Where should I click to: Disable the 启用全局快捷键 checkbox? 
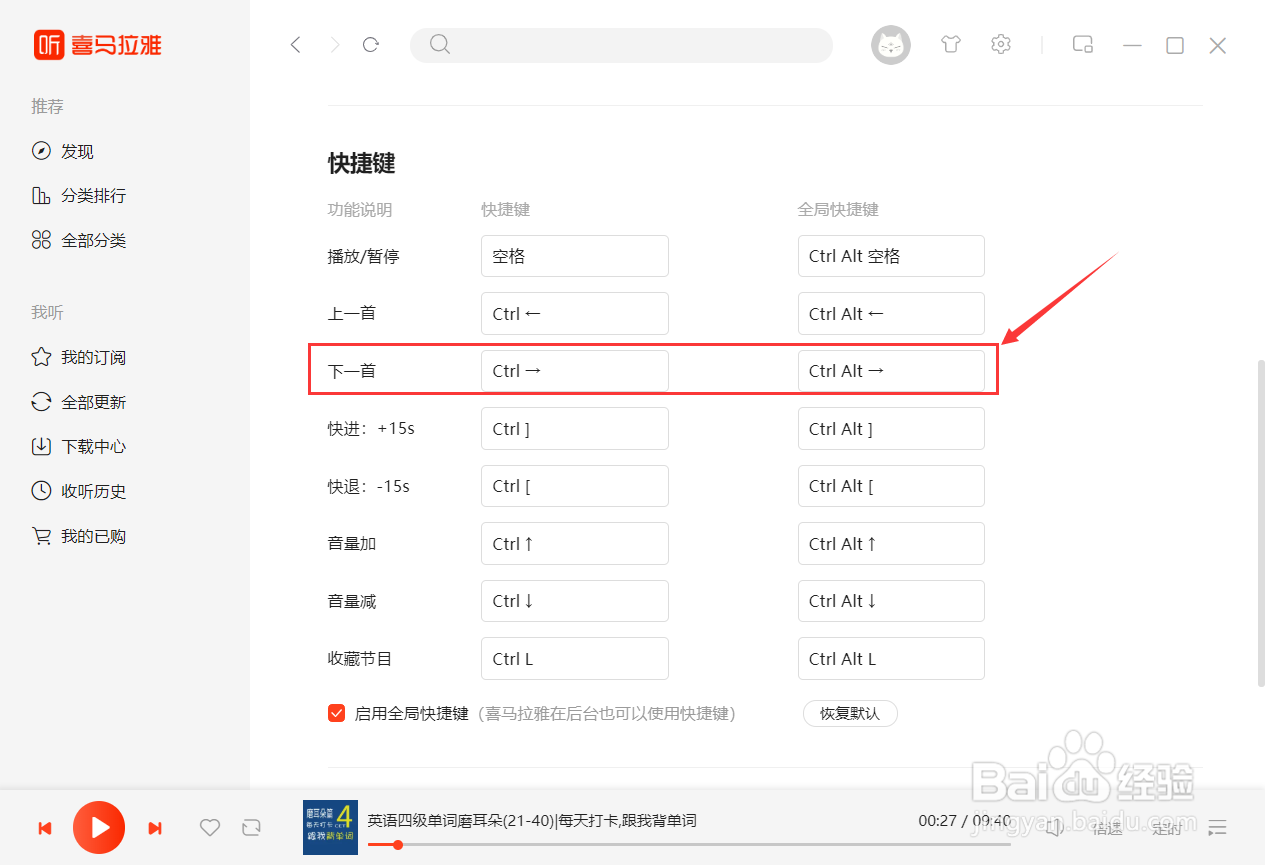click(336, 713)
